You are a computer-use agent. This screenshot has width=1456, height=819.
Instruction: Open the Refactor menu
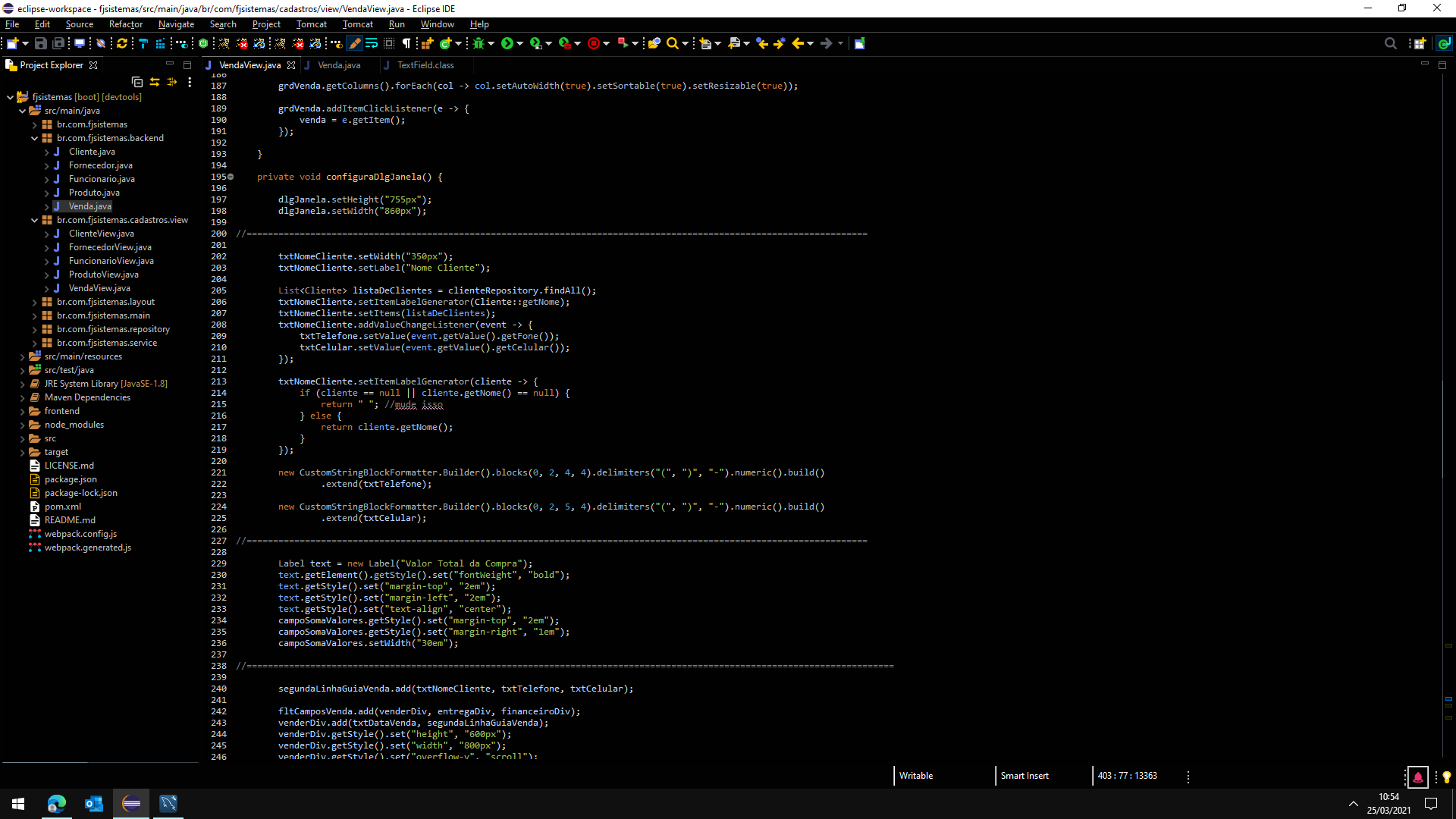click(125, 24)
